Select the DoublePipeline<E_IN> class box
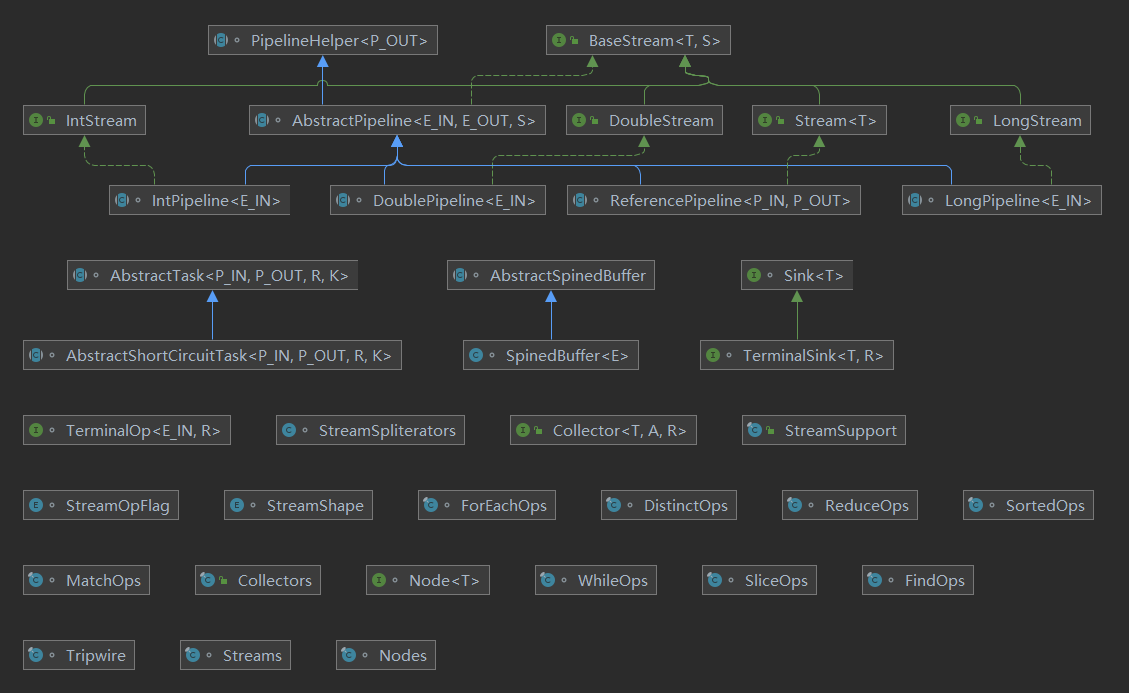 (438, 201)
